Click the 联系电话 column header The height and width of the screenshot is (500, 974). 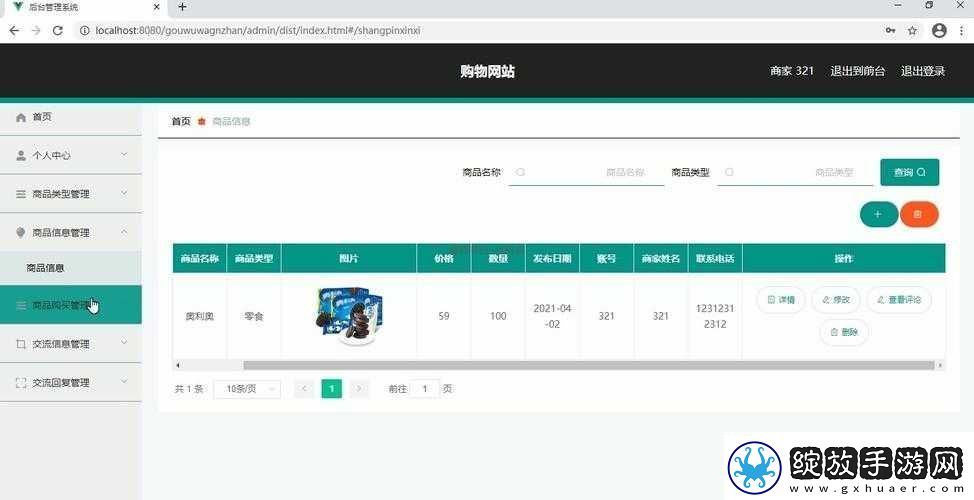click(715, 258)
